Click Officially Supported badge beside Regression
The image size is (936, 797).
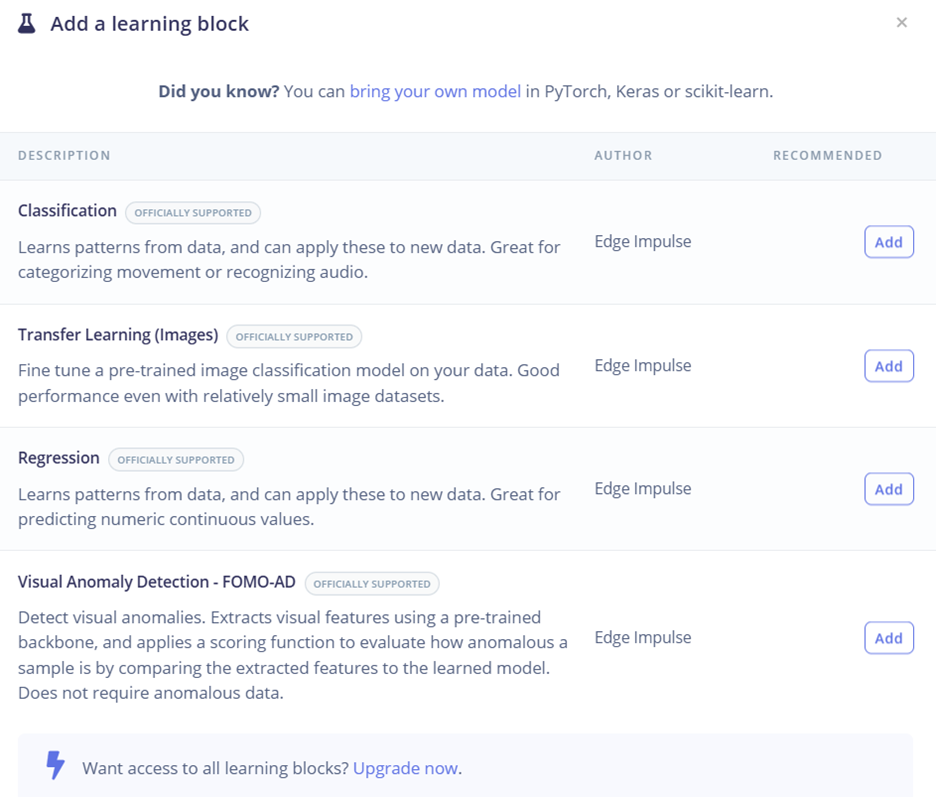pos(176,460)
